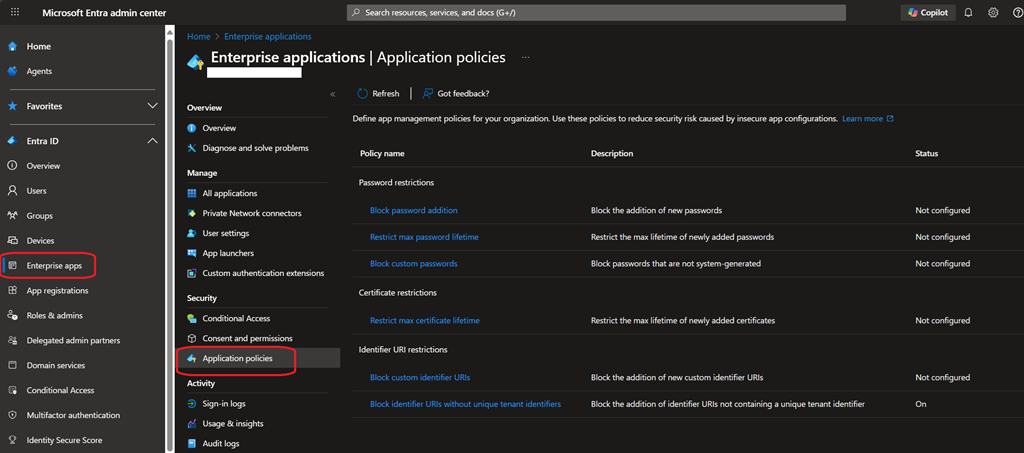Image resolution: width=1024 pixels, height=453 pixels.
Task: Select Enterprise apps in left navigation
Action: (x=54, y=266)
